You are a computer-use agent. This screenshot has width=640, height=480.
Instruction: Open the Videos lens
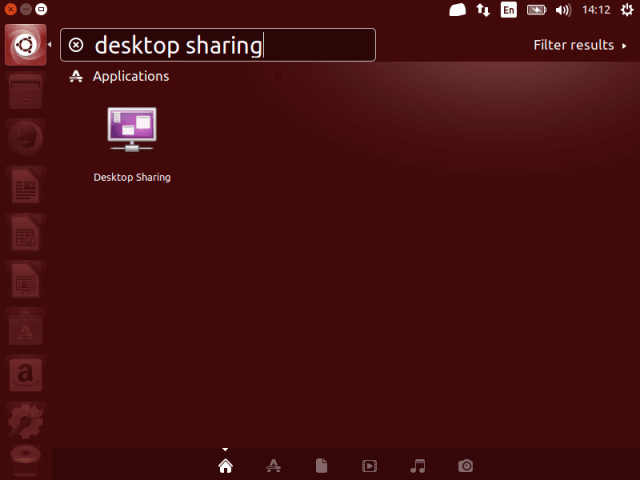point(369,465)
